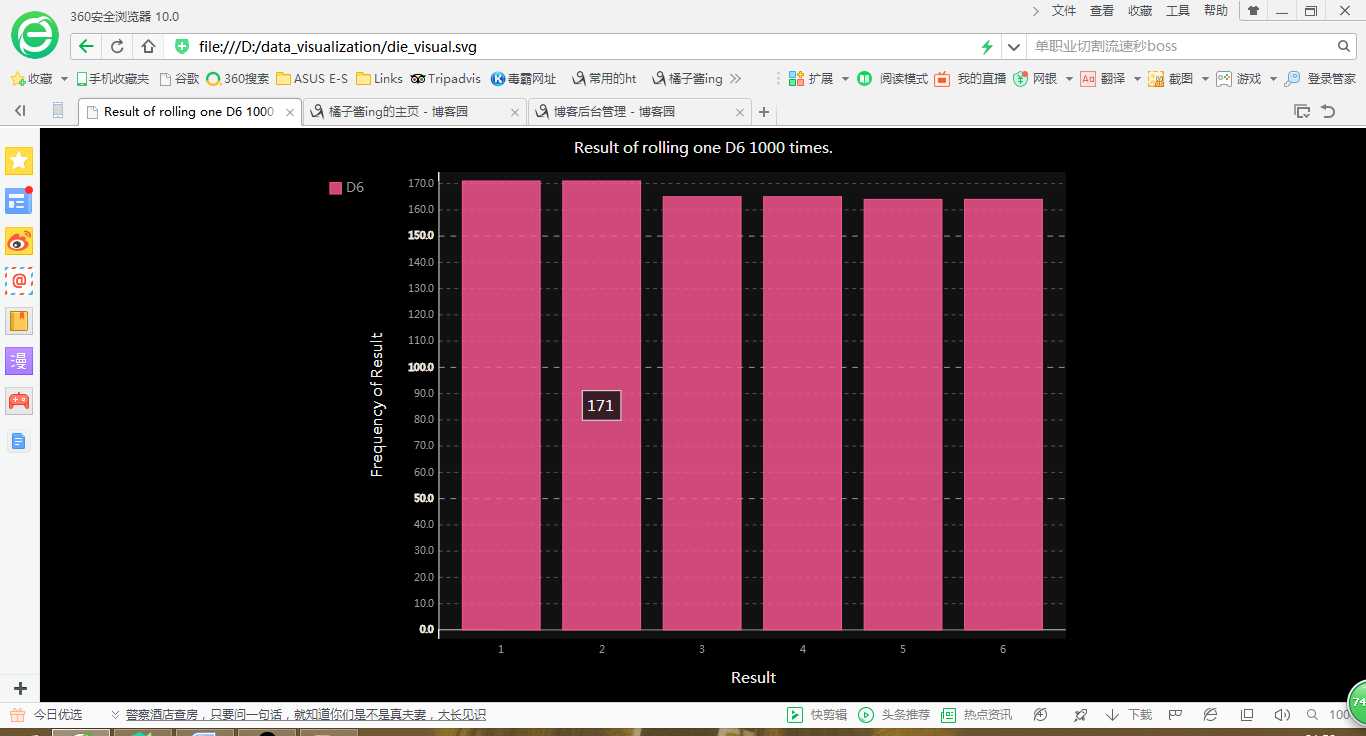The image size is (1366, 736).
Task: Open the ASUS E-S bookmark folder
Action: click(312, 78)
